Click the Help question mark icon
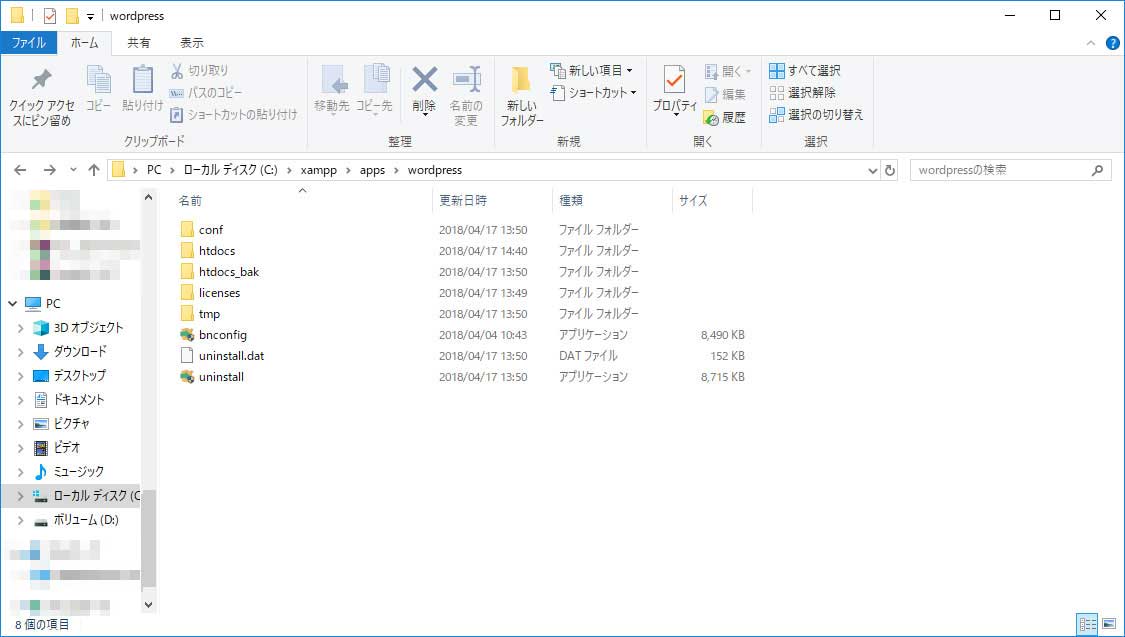This screenshot has width=1125, height=637. coord(1112,43)
